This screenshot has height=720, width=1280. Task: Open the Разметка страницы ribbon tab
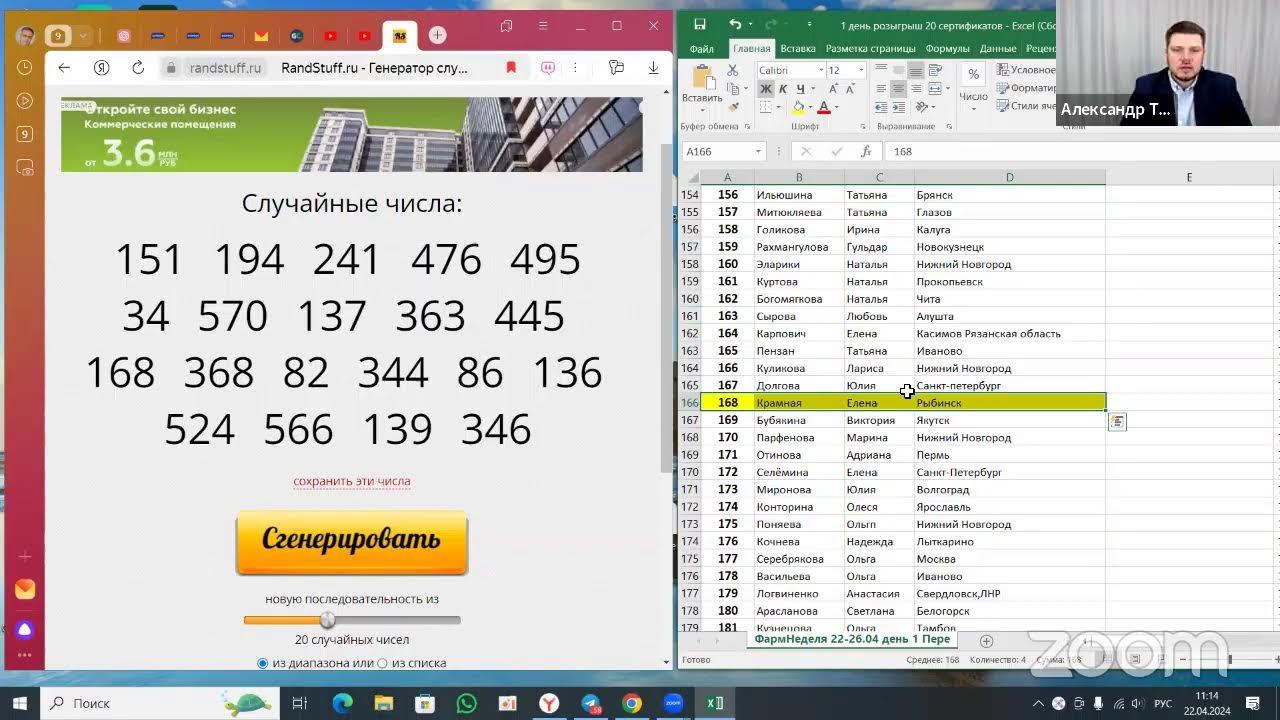[870, 48]
